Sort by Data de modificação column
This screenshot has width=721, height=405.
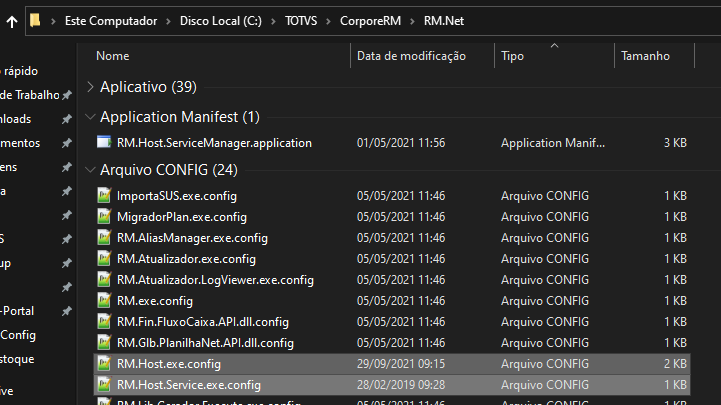point(411,56)
